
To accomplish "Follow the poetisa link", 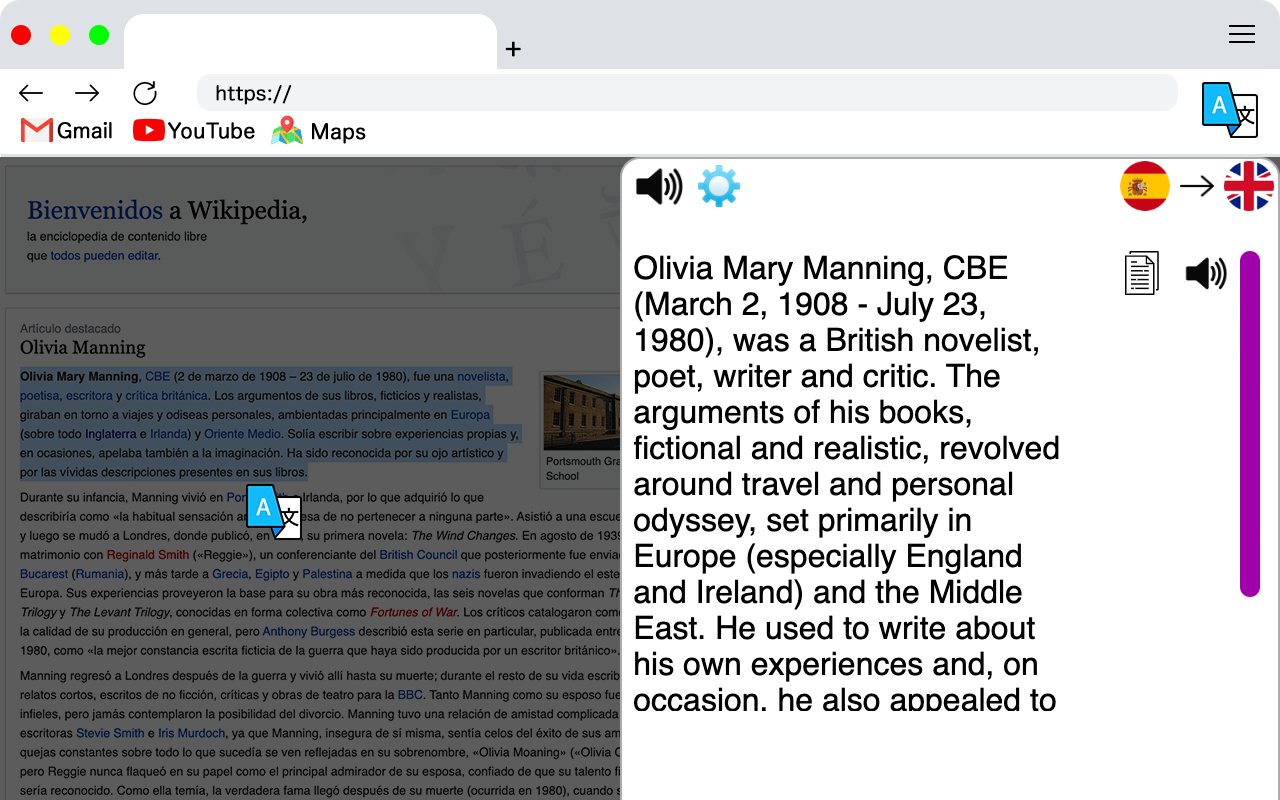I will (39, 396).
